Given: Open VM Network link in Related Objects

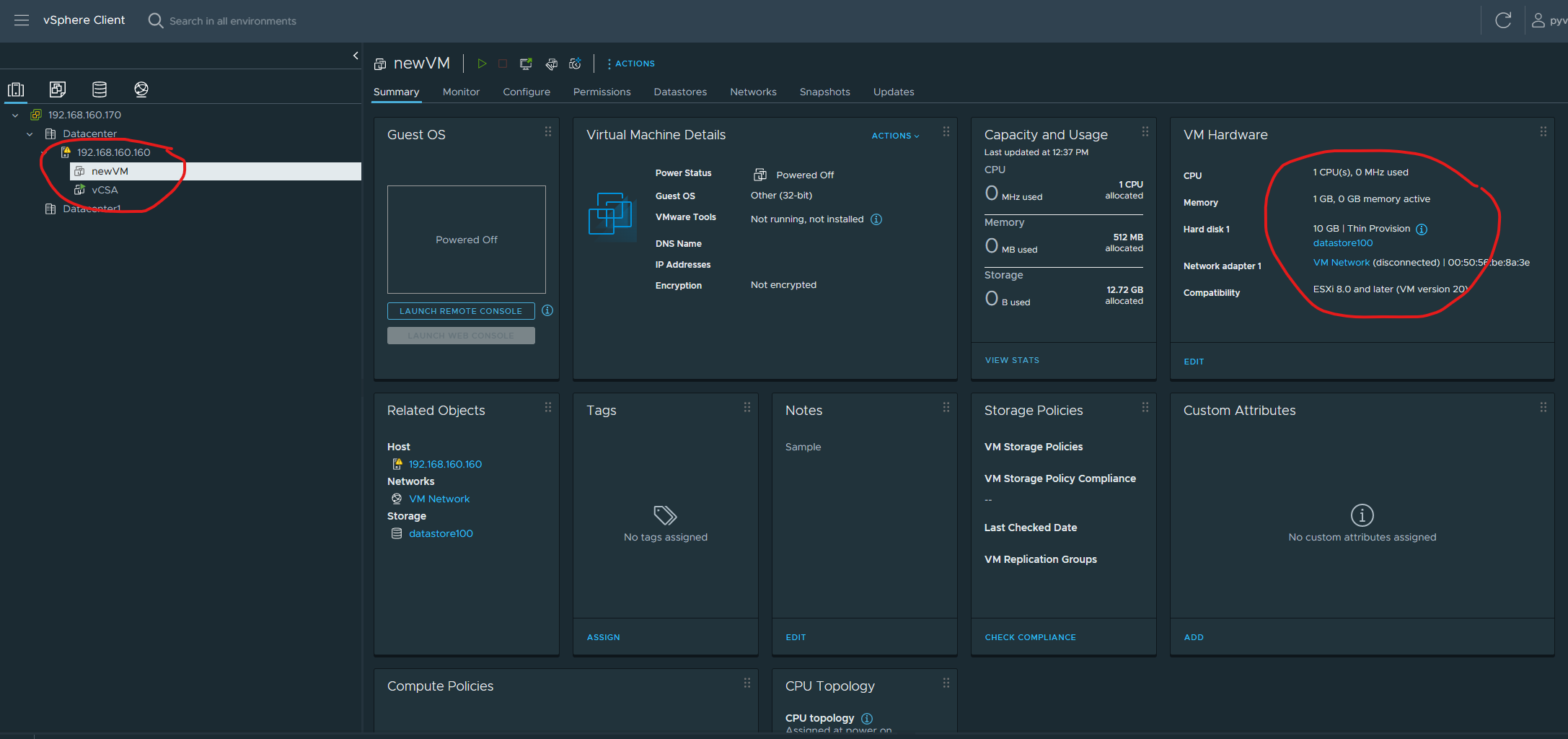Looking at the screenshot, I should [x=439, y=499].
